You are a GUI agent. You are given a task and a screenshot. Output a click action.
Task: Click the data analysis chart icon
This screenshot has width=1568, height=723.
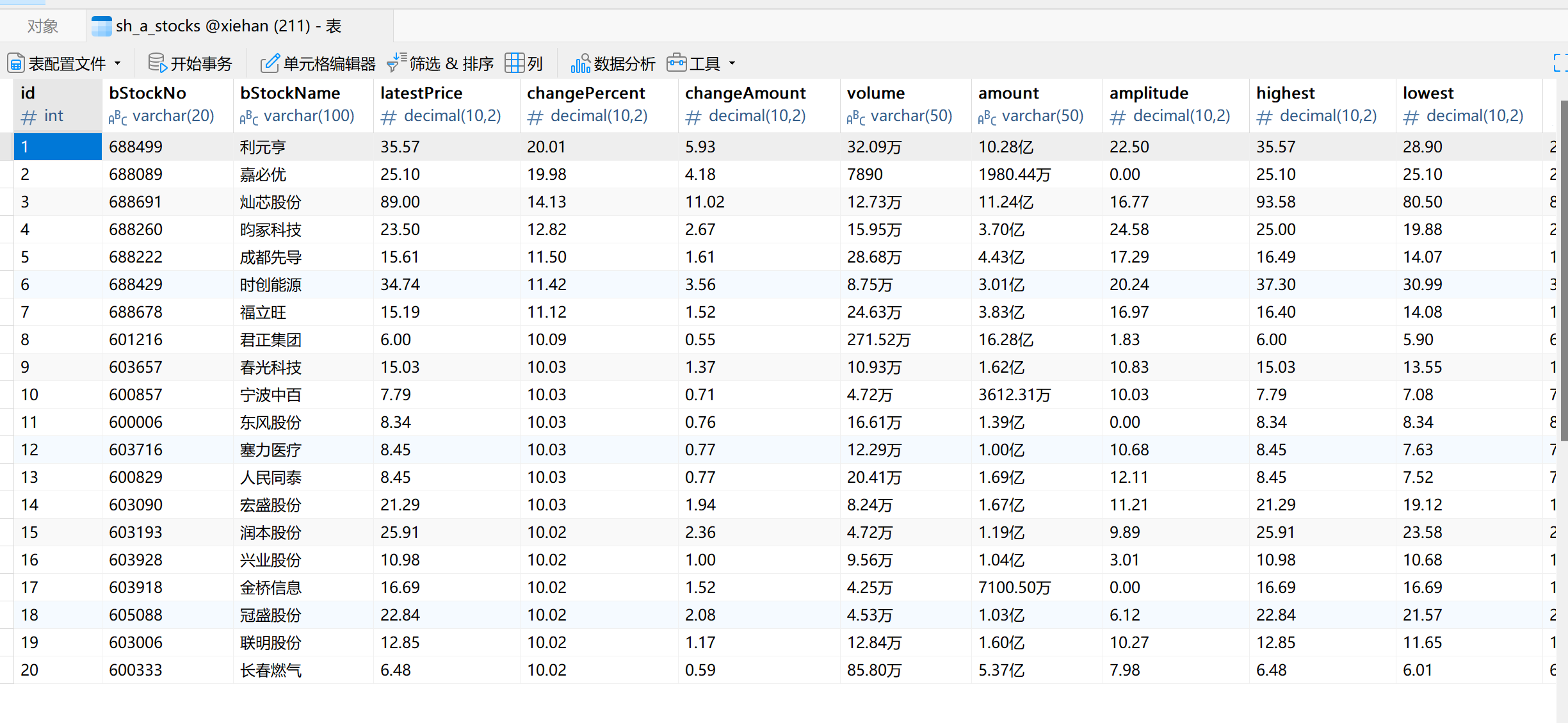580,63
